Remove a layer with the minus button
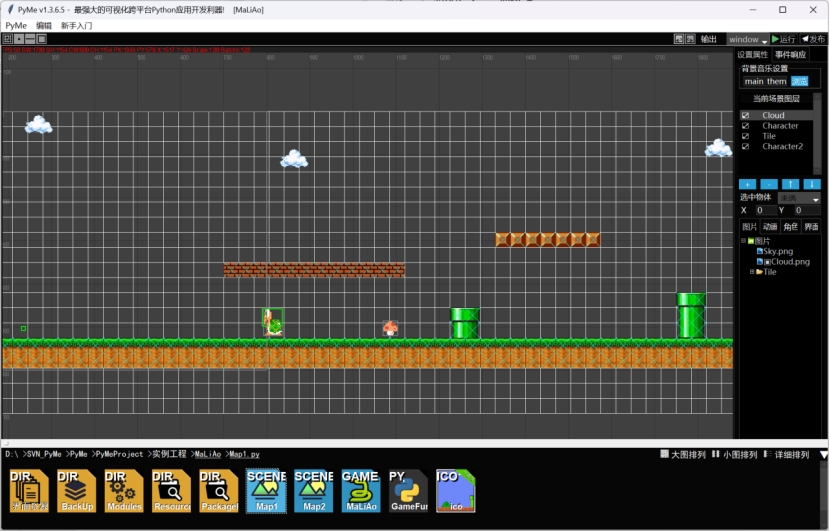830x531 pixels. (769, 184)
